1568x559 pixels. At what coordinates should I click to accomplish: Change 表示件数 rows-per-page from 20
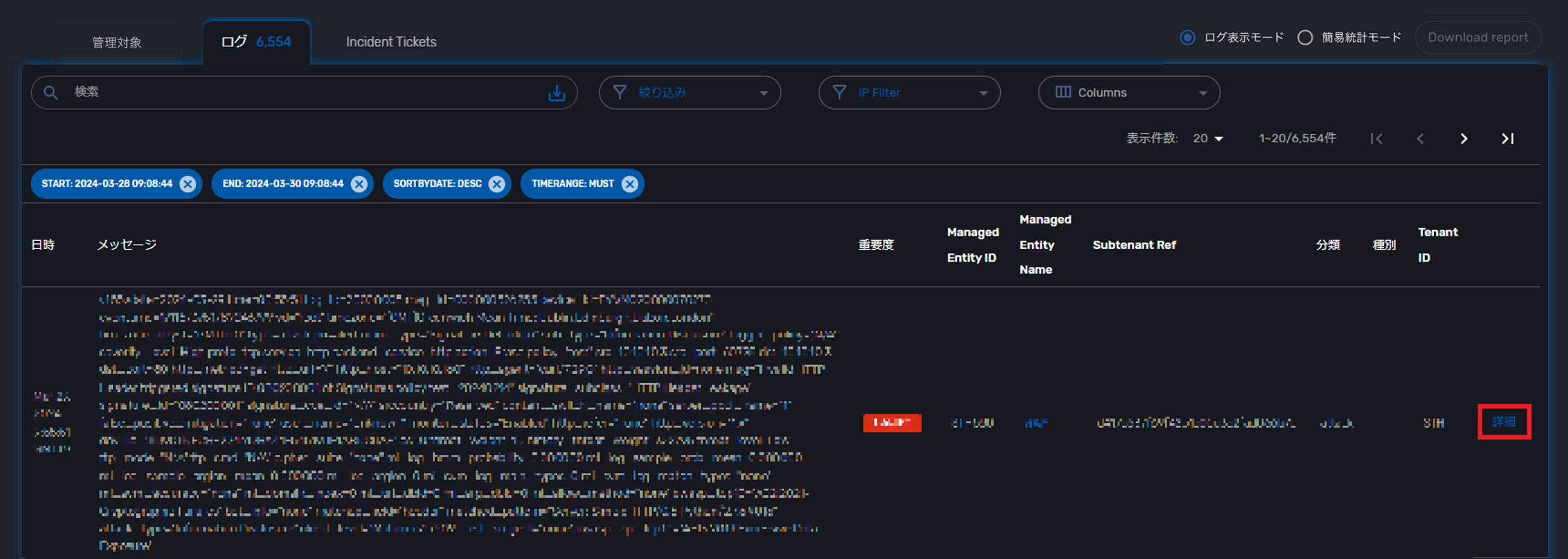coord(1208,138)
